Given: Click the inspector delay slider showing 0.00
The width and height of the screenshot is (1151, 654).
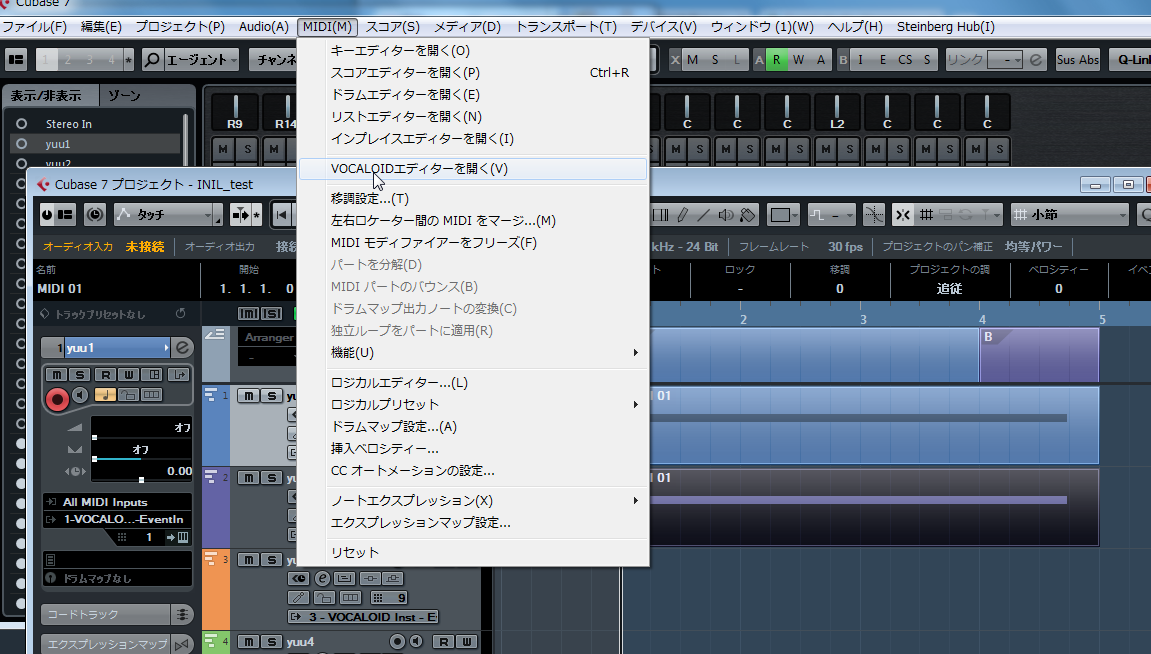Looking at the screenshot, I should tap(141, 471).
